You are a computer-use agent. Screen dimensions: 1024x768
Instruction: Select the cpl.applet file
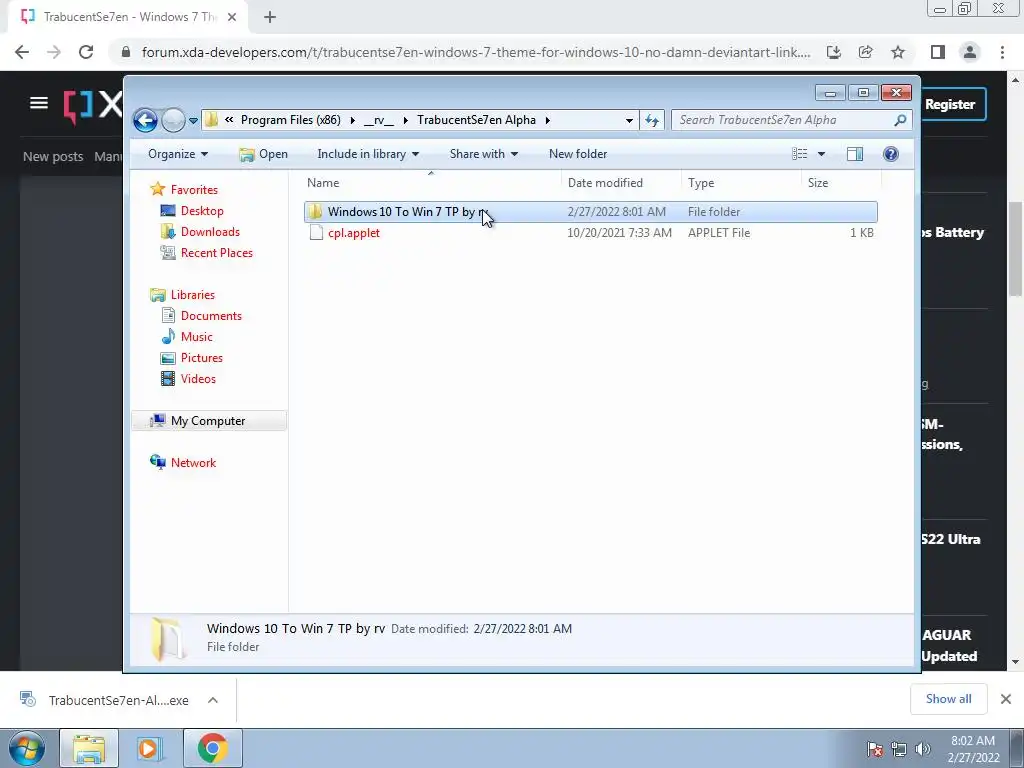point(590,233)
